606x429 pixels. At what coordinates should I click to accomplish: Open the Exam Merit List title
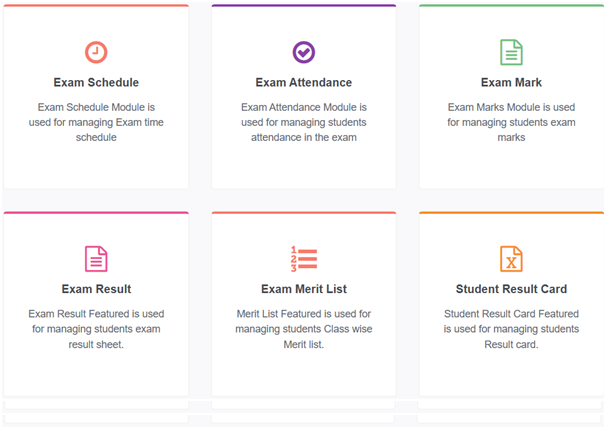(304, 289)
